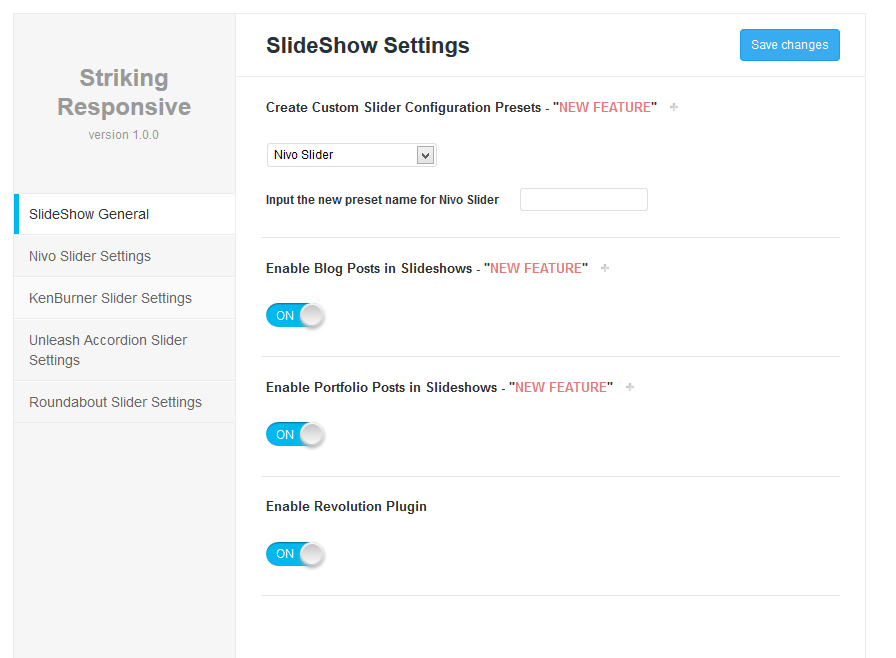Image resolution: width=896 pixels, height=658 pixels.
Task: Open the Nivo Slider dropdown
Action: (351, 155)
